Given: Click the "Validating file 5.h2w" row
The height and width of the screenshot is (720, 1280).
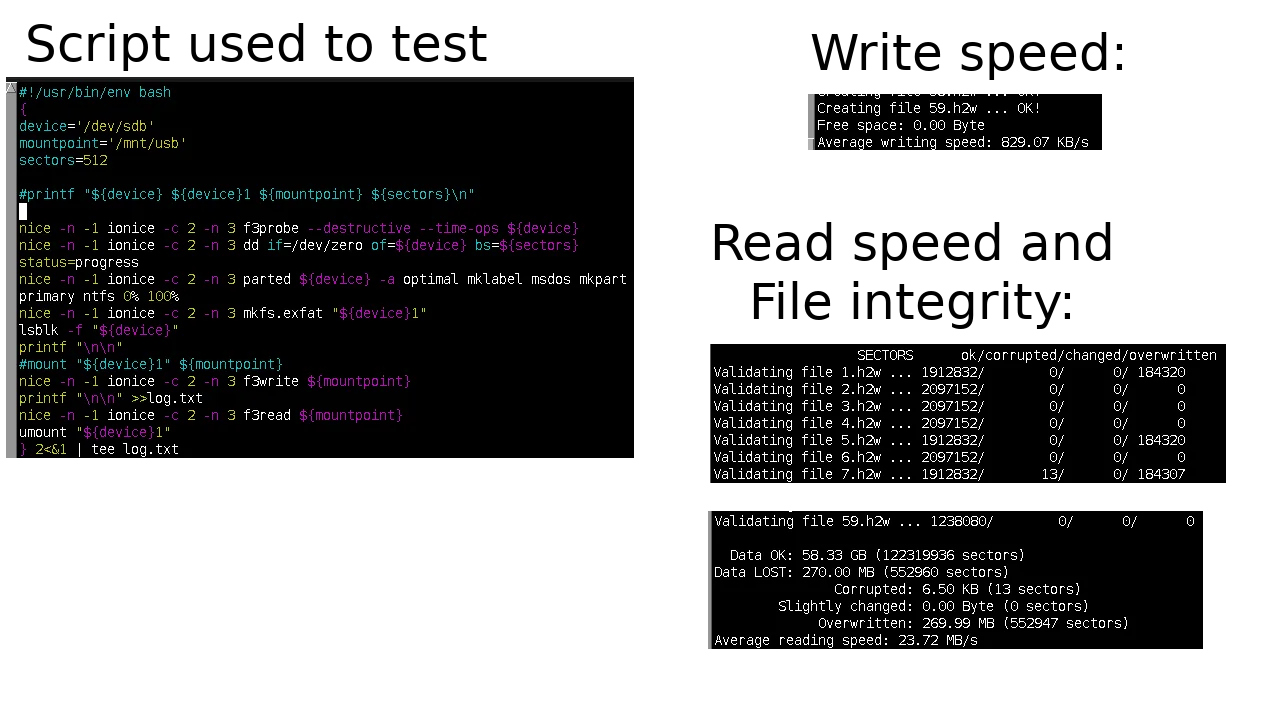Looking at the screenshot, I should click(950, 440).
